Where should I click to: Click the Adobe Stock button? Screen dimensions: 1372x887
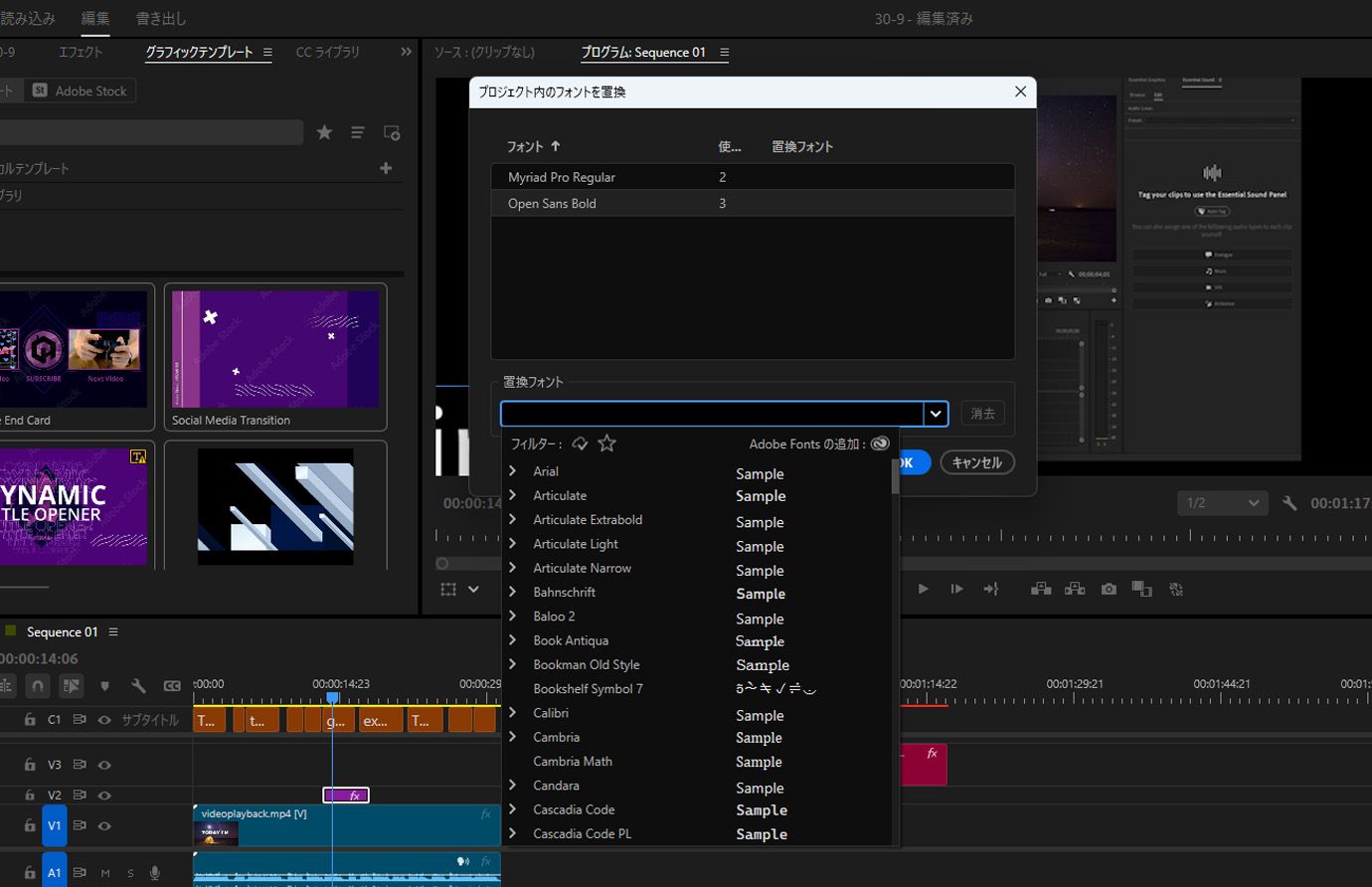81,90
